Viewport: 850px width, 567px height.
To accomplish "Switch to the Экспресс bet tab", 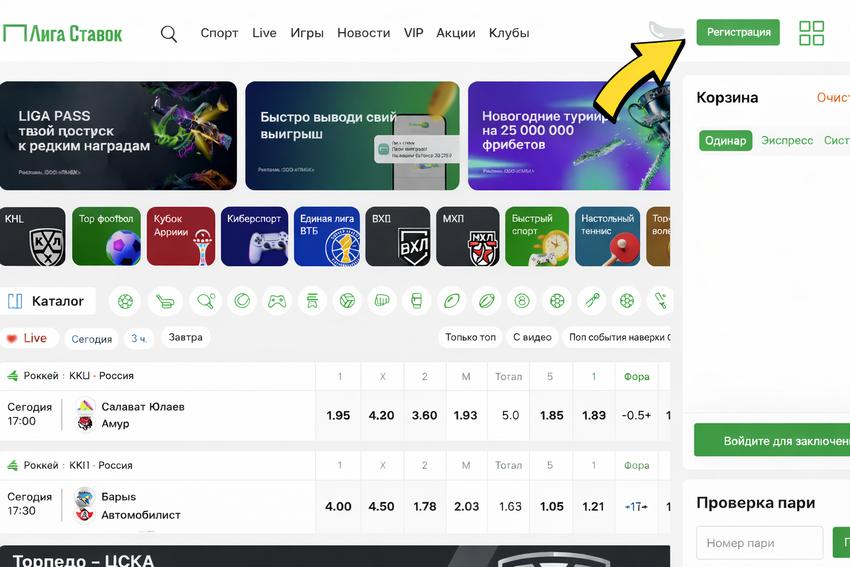I will [x=787, y=140].
